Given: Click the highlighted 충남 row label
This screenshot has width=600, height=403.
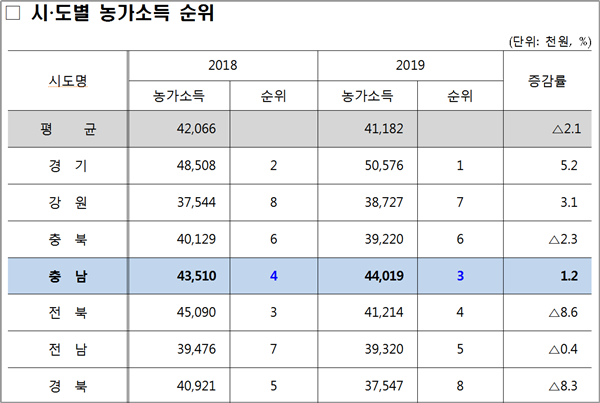Looking at the screenshot, I should click(x=68, y=276).
